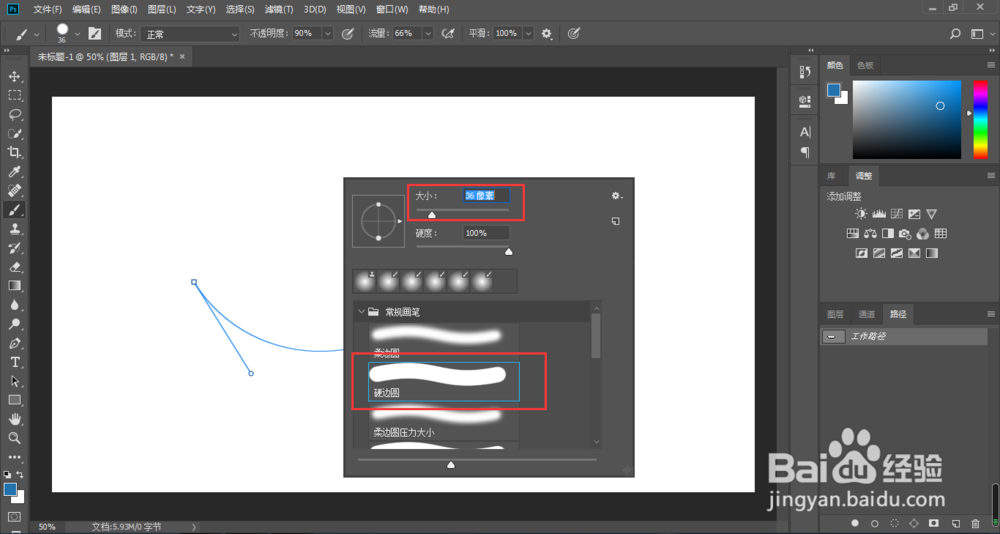Toggle the brush settings panel button

click(94, 34)
